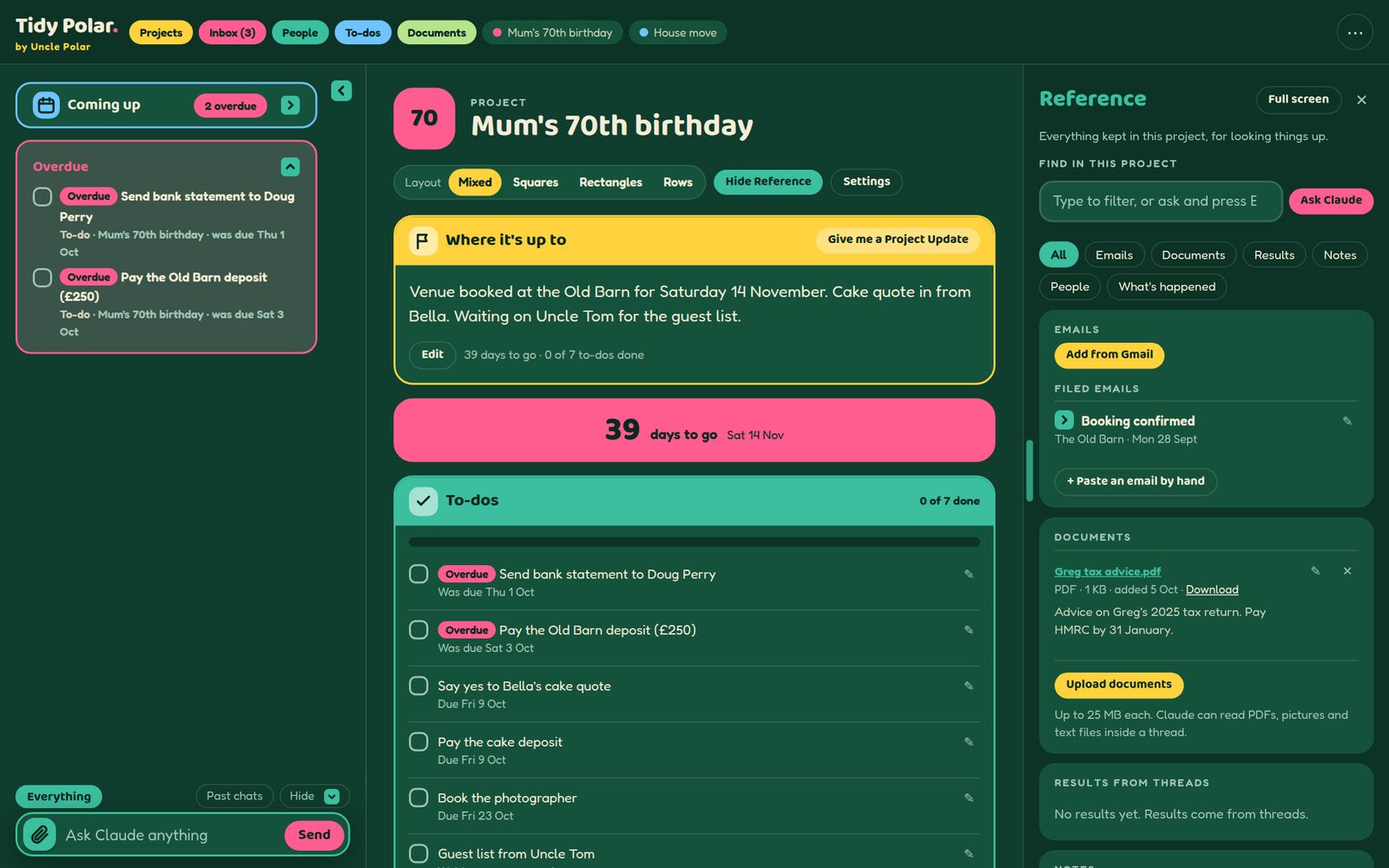1389x868 pixels.
Task: Check off Send bank statement in main to-dos
Action: click(418, 574)
